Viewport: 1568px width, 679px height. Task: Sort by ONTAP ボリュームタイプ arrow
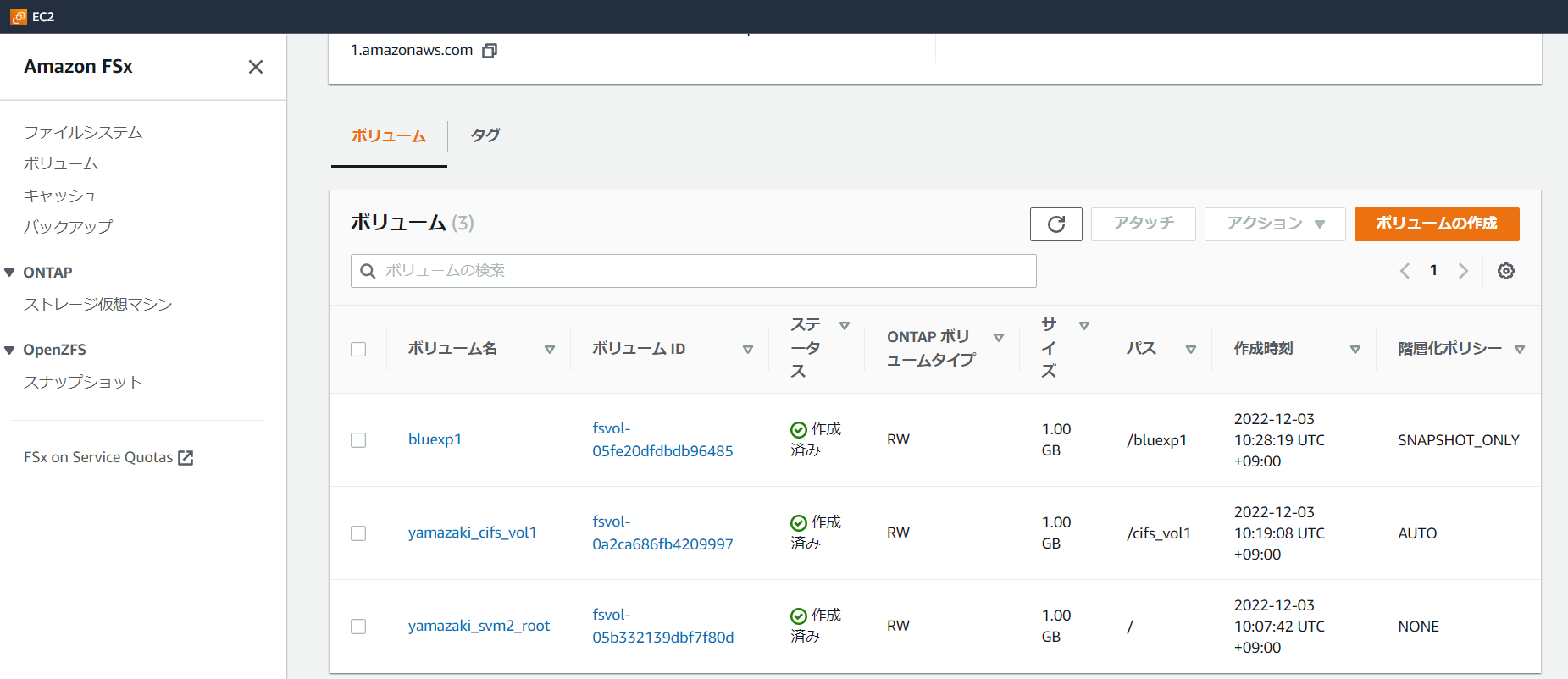point(999,338)
